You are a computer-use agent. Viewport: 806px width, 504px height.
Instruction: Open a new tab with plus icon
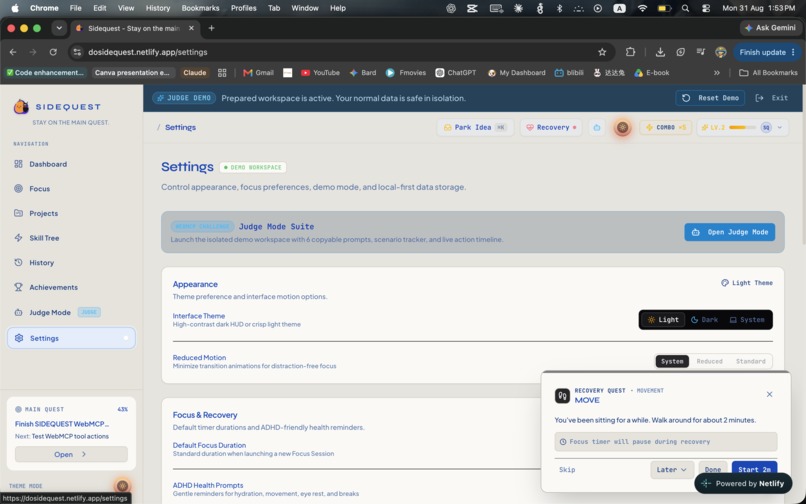click(211, 28)
